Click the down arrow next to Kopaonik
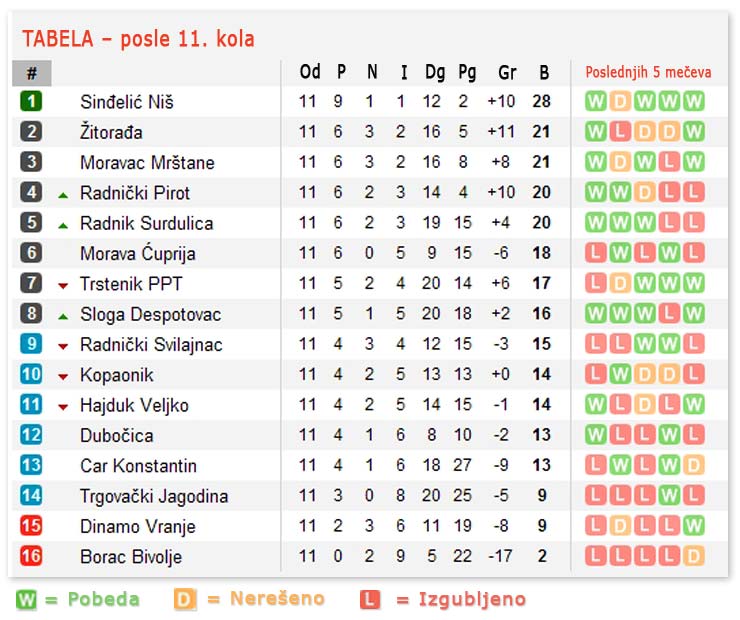The height and width of the screenshot is (620, 740). [63, 376]
